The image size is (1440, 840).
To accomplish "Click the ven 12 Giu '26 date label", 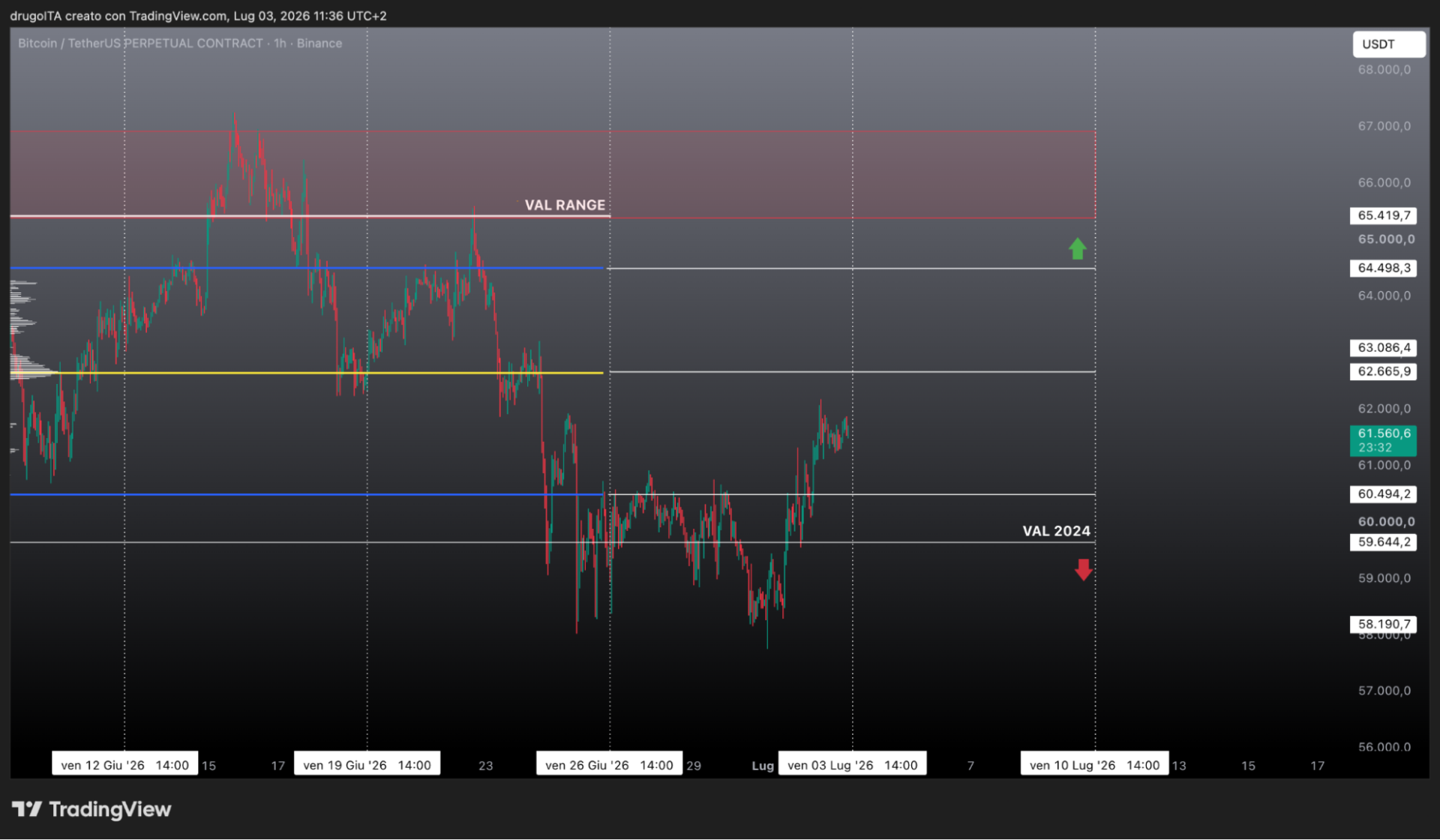I will pos(124,765).
